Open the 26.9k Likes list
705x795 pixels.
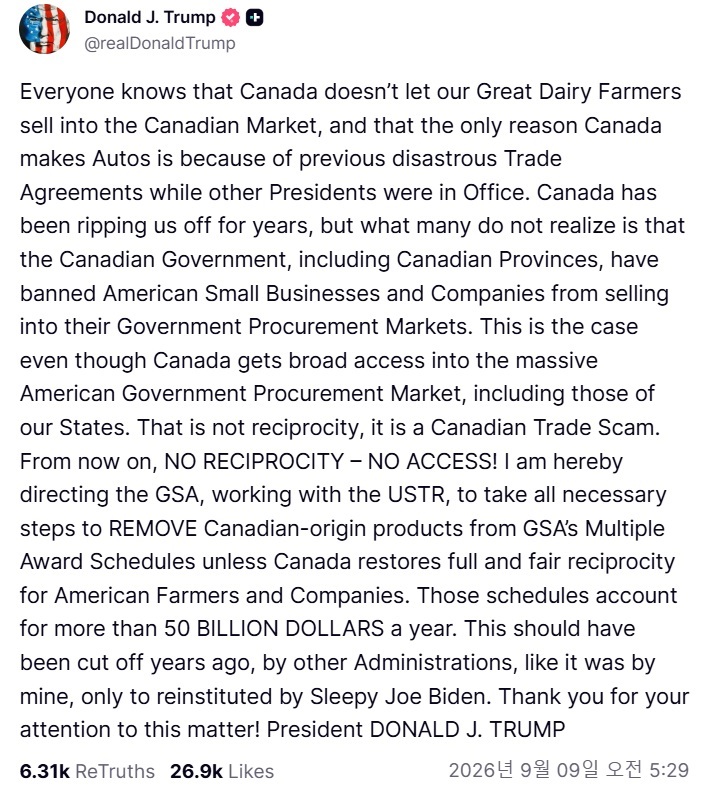coord(222,771)
